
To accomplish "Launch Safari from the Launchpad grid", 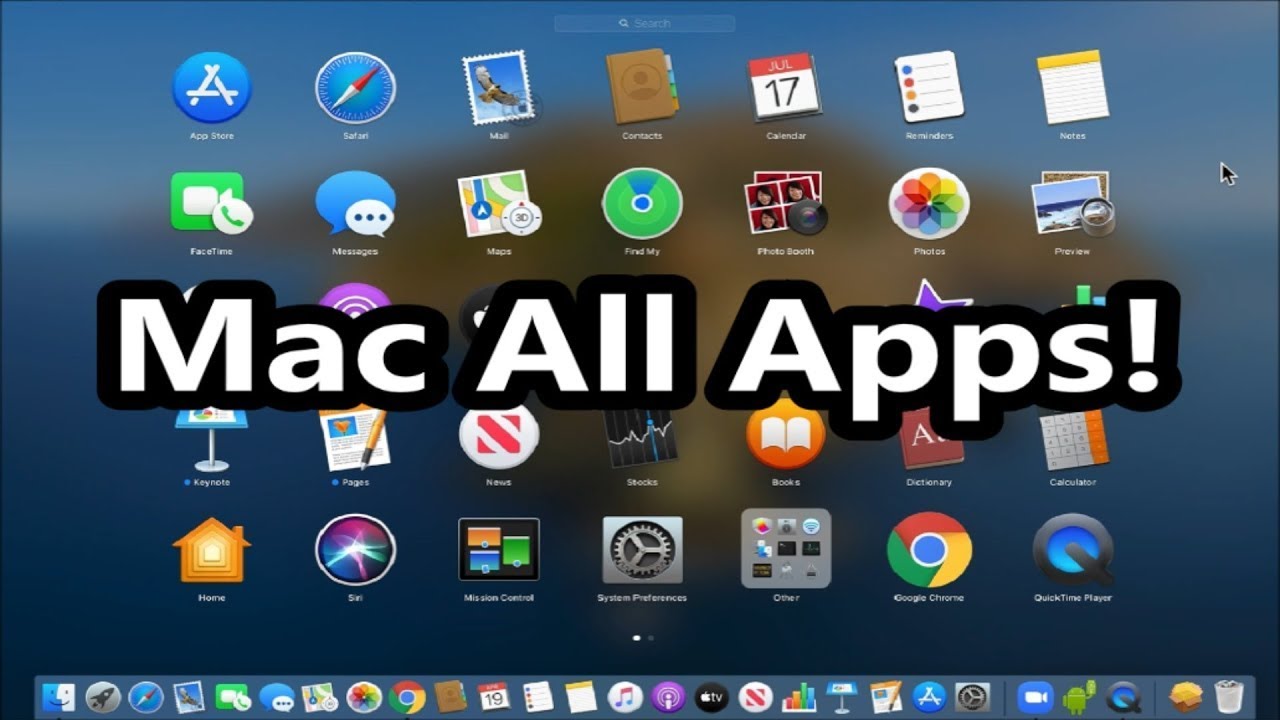I will (355, 88).
